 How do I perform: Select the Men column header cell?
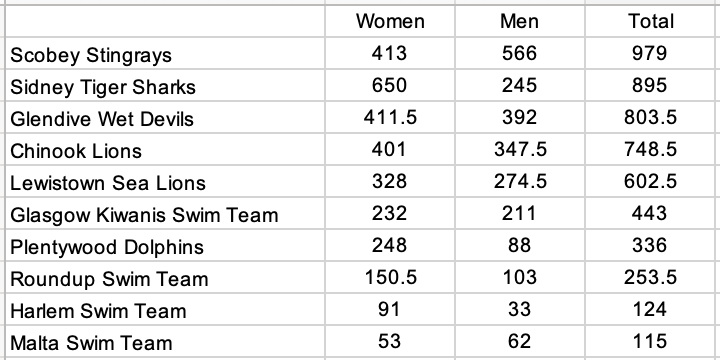(520, 21)
